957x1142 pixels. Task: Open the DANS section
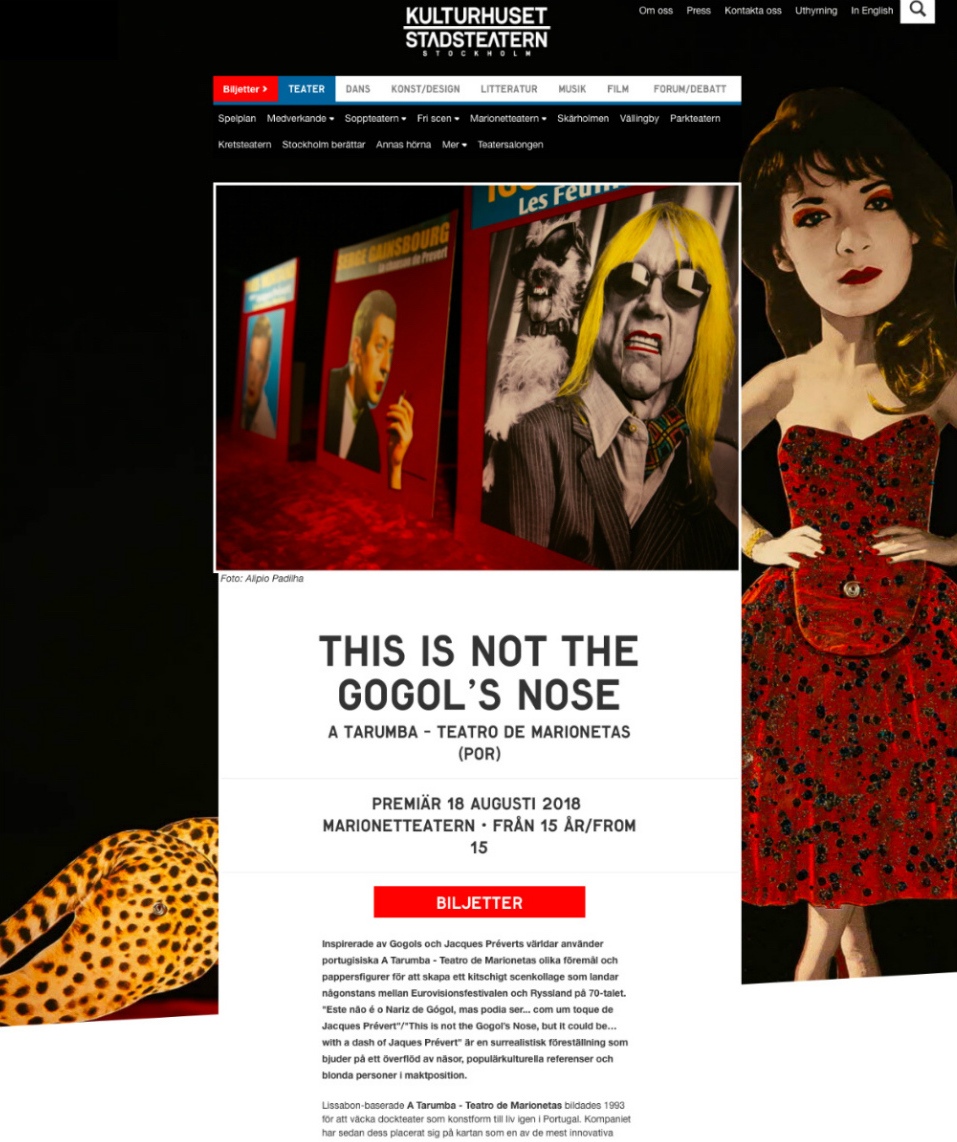click(x=358, y=89)
